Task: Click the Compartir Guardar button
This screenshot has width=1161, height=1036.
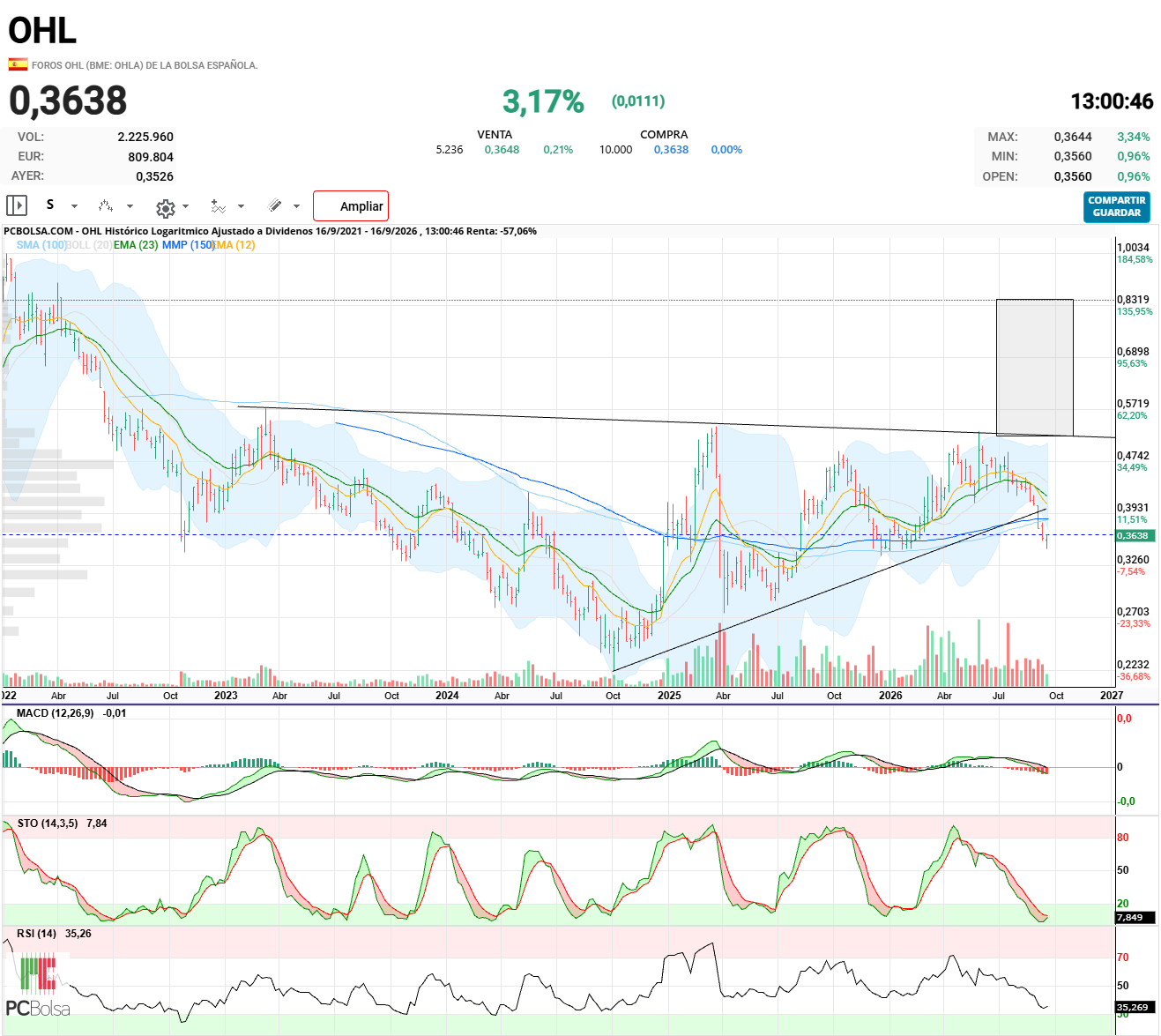Action: [x=1117, y=206]
